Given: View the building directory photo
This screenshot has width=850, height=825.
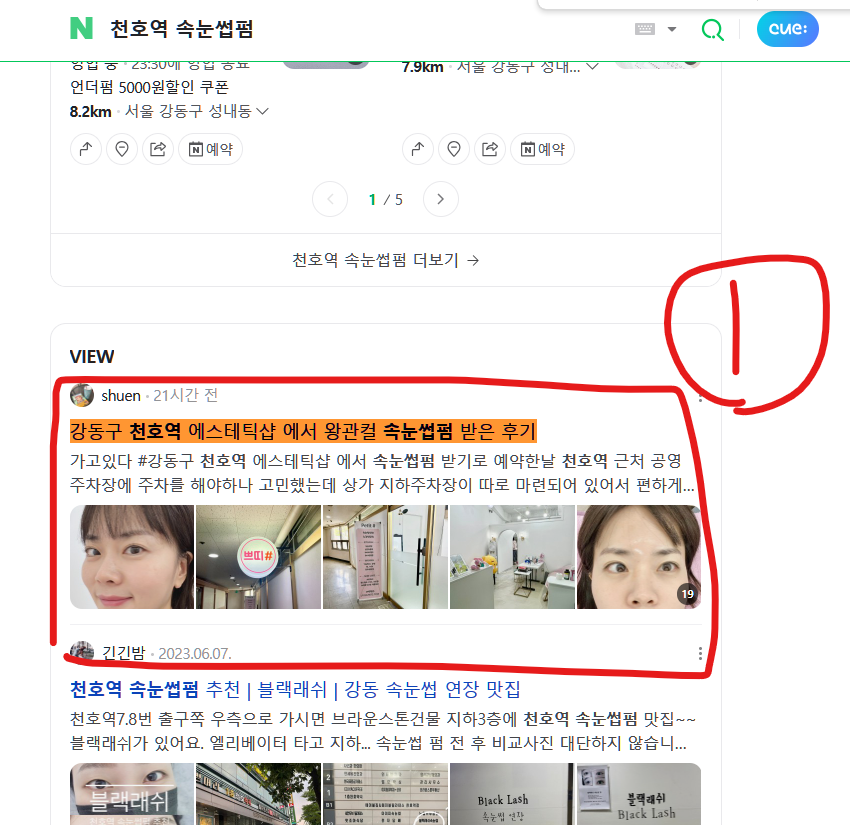Looking at the screenshot, I should (385, 794).
